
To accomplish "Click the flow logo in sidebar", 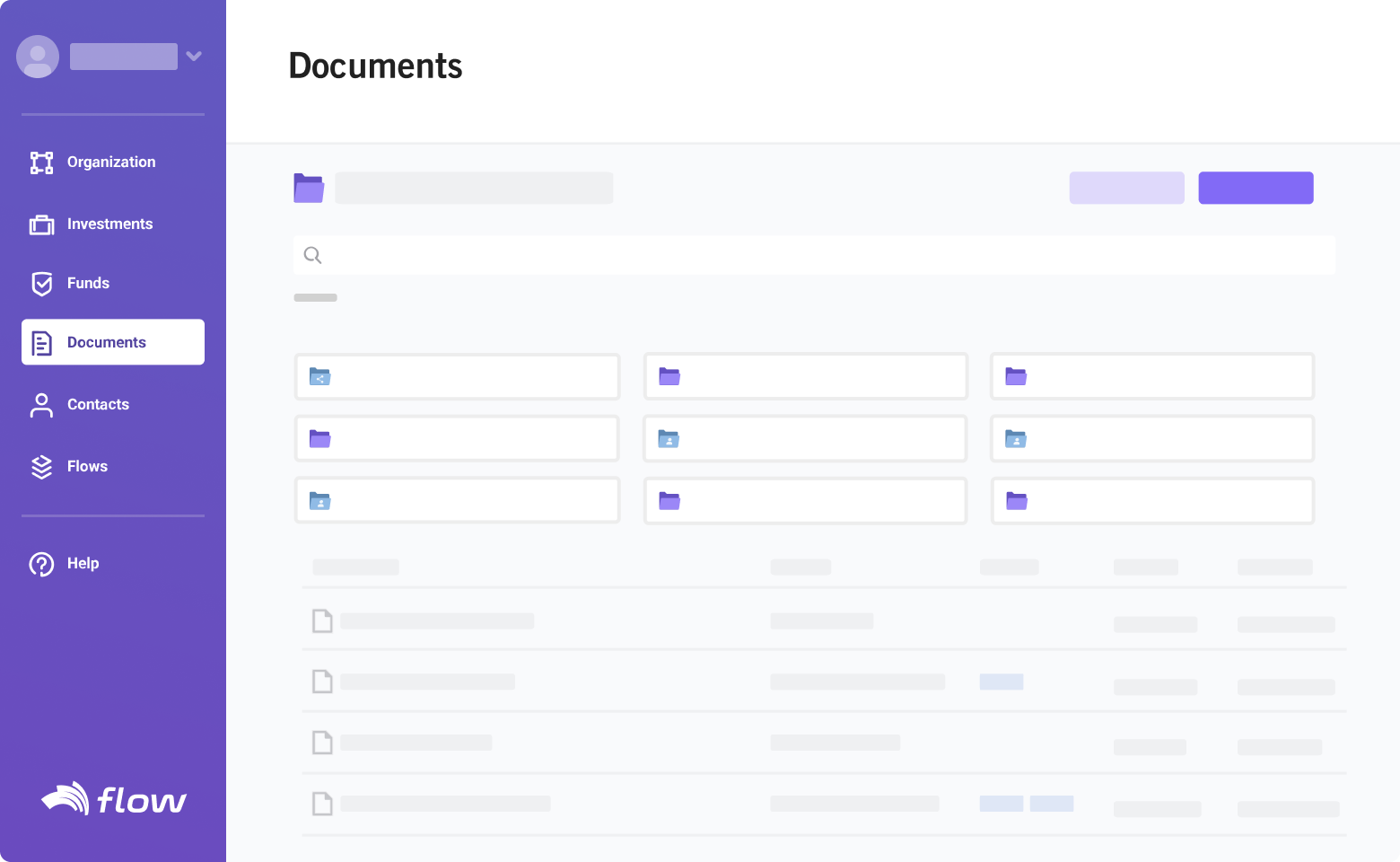I will coord(114,798).
